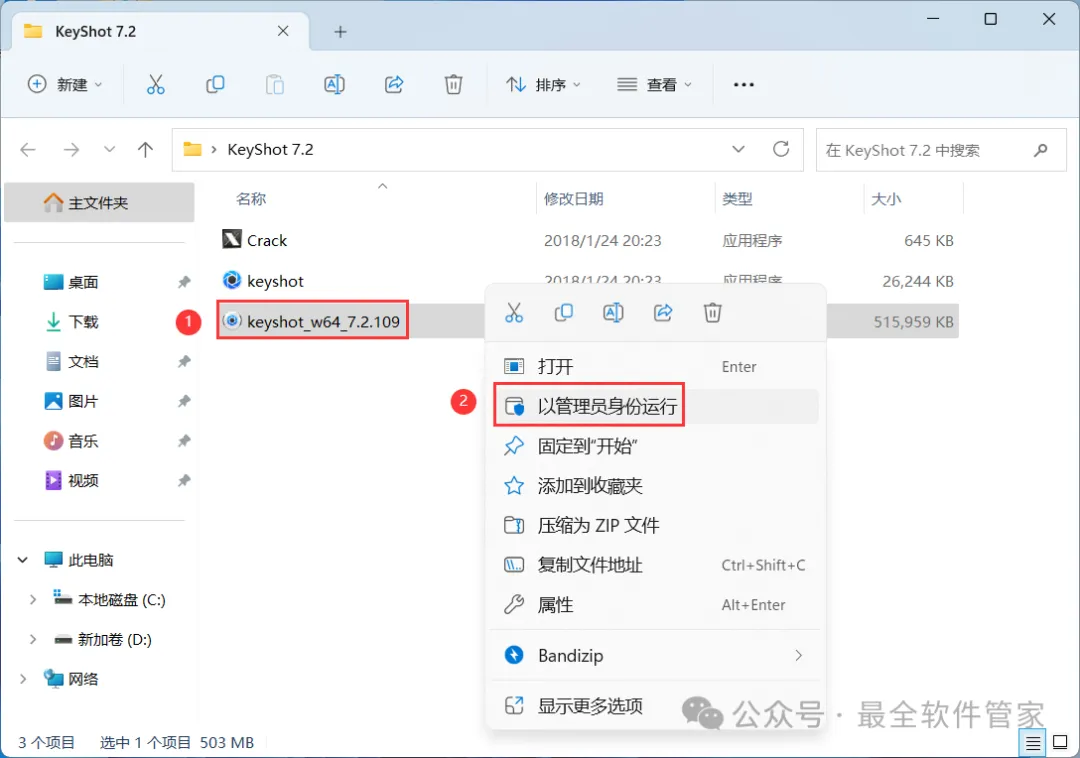Image resolution: width=1080 pixels, height=758 pixels.
Task: Switch to large icons view in the status bar
Action: (x=1060, y=743)
